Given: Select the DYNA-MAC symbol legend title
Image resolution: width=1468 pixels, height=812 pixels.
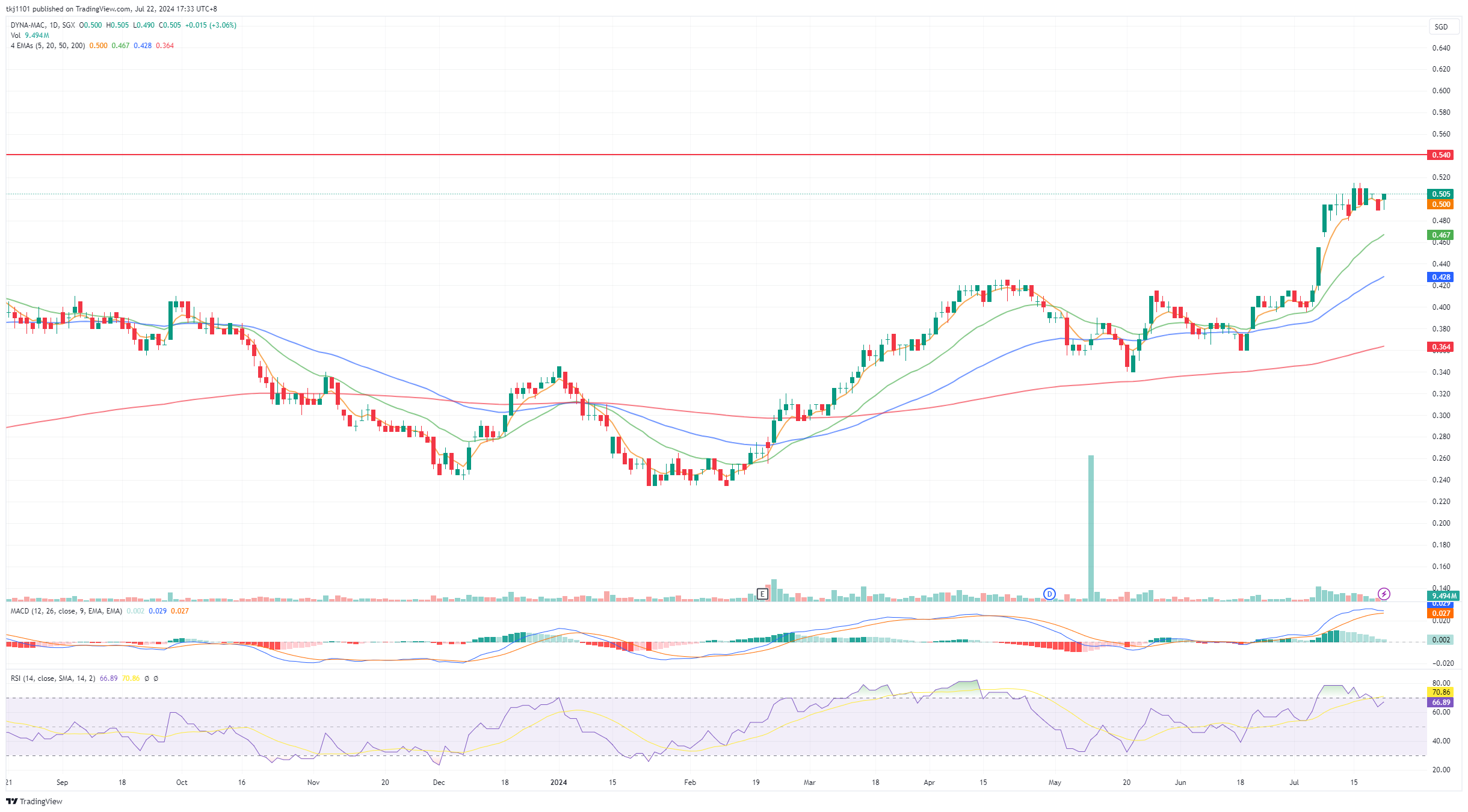Looking at the screenshot, I should point(43,25).
